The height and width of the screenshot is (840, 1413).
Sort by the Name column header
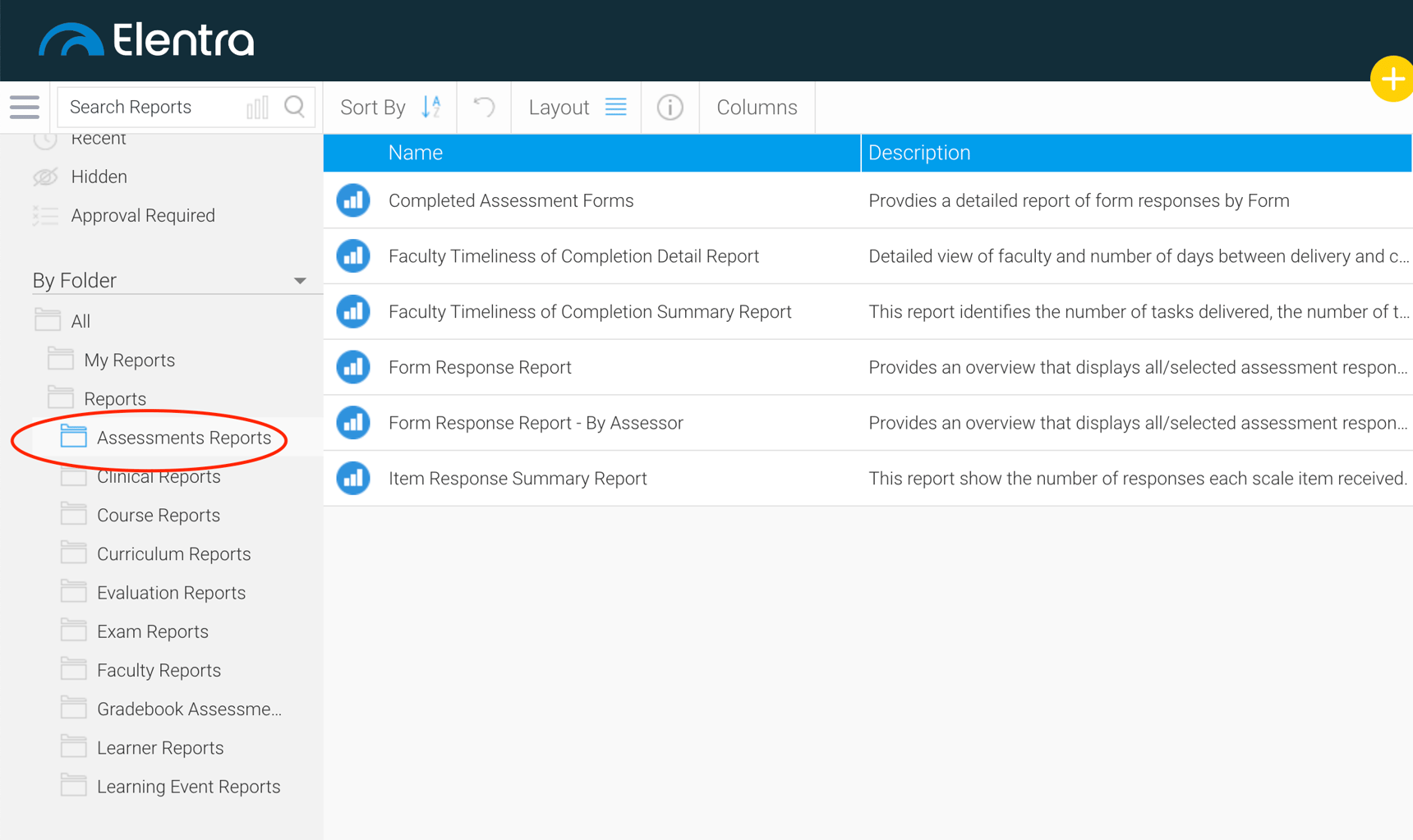point(416,153)
